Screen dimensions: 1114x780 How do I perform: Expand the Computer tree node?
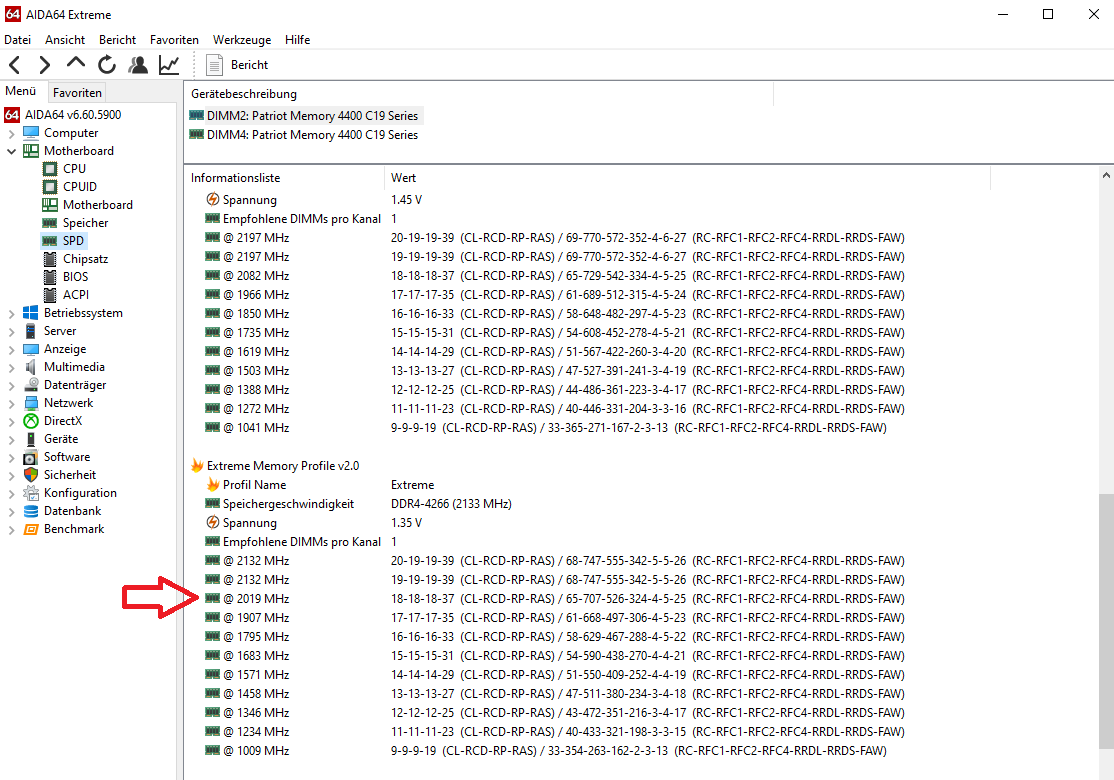(x=11, y=133)
